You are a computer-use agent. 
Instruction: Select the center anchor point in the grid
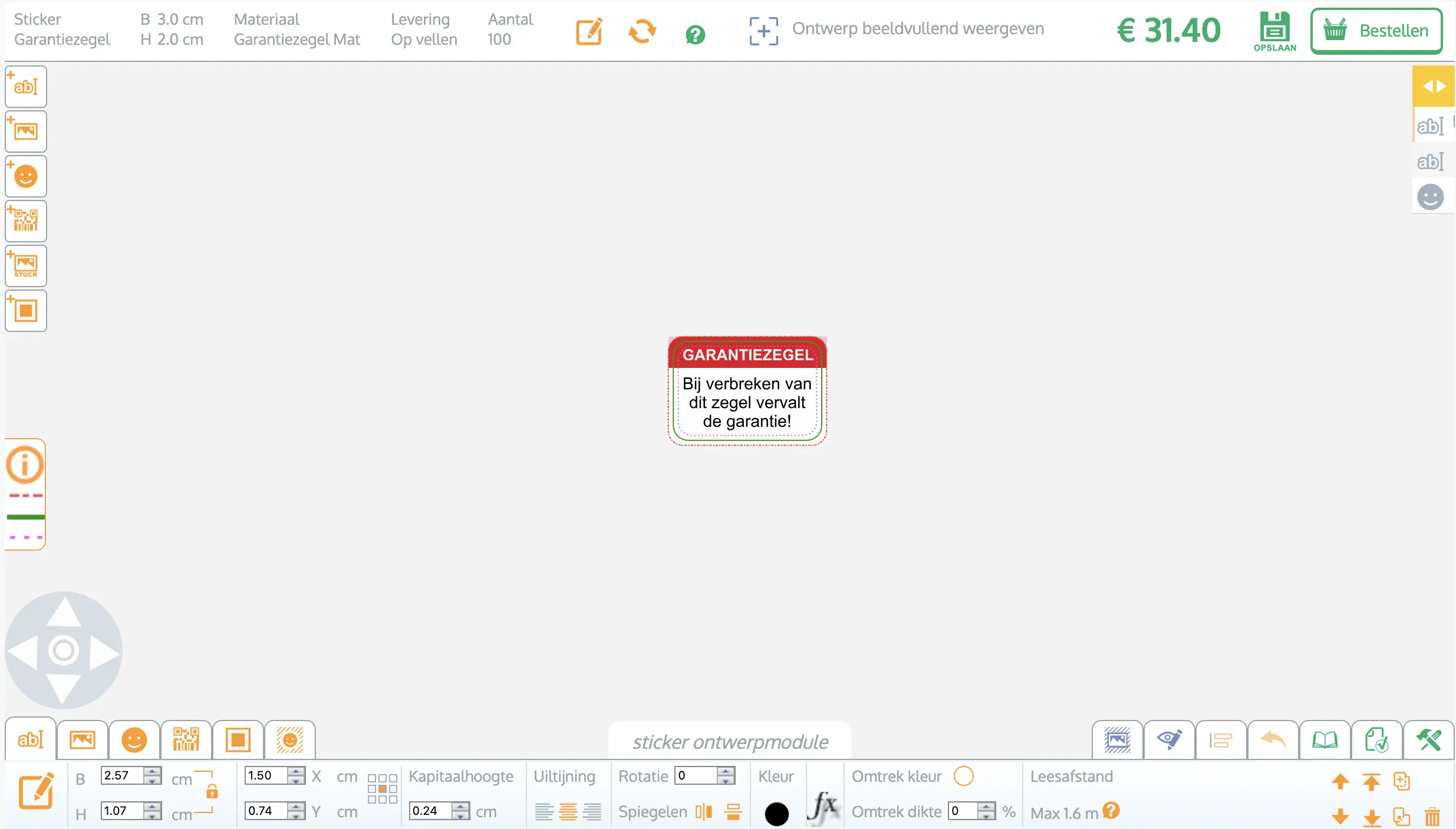[x=383, y=789]
